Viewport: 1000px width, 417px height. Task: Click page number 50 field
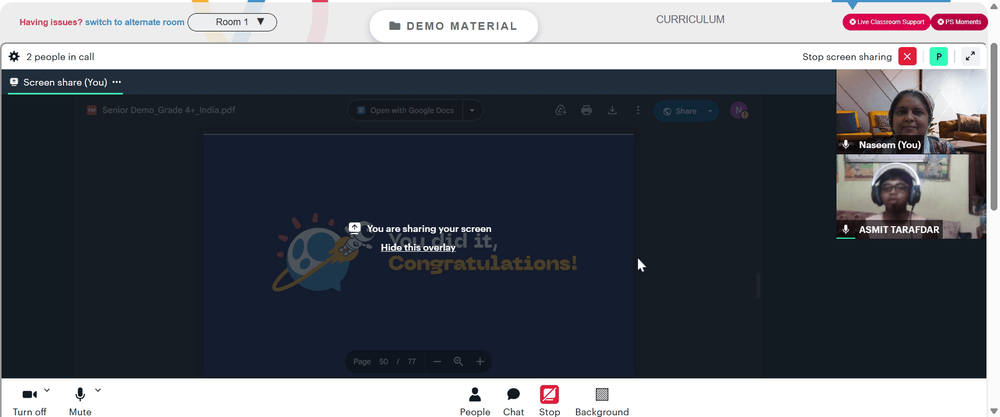click(x=383, y=362)
